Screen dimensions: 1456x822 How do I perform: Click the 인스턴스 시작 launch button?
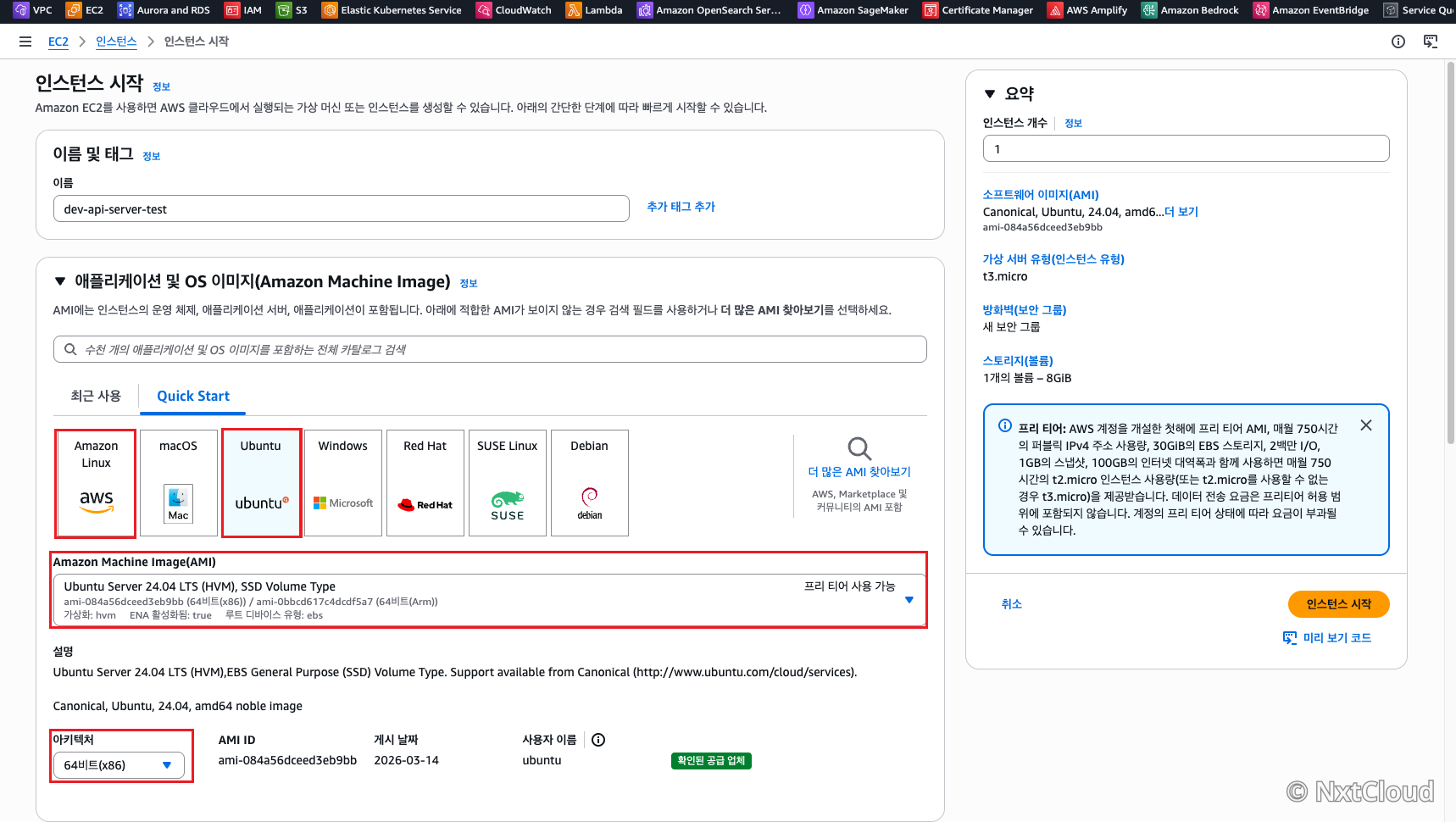tap(1338, 604)
